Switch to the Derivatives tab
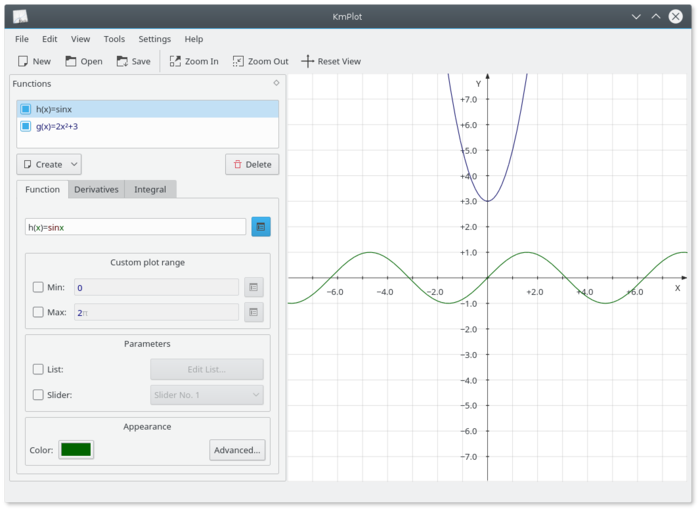 tap(96, 189)
